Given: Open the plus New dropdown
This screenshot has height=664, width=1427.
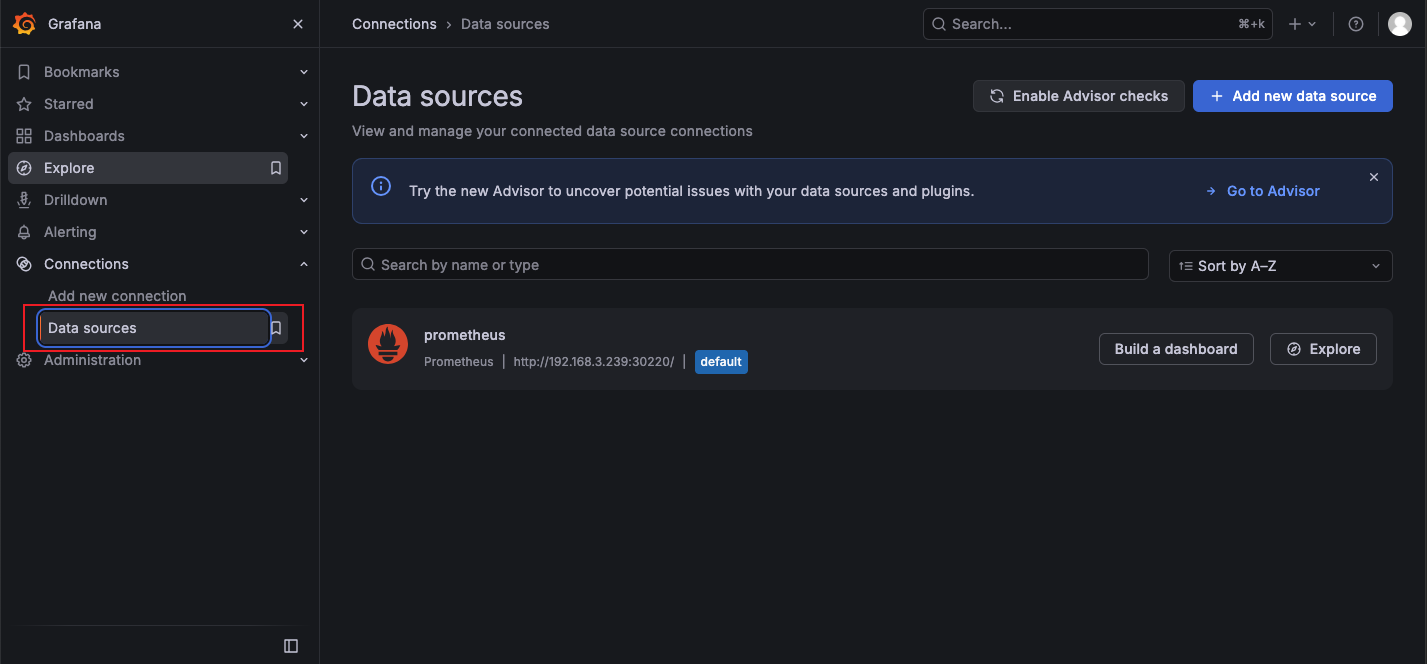Looking at the screenshot, I should (x=1302, y=24).
